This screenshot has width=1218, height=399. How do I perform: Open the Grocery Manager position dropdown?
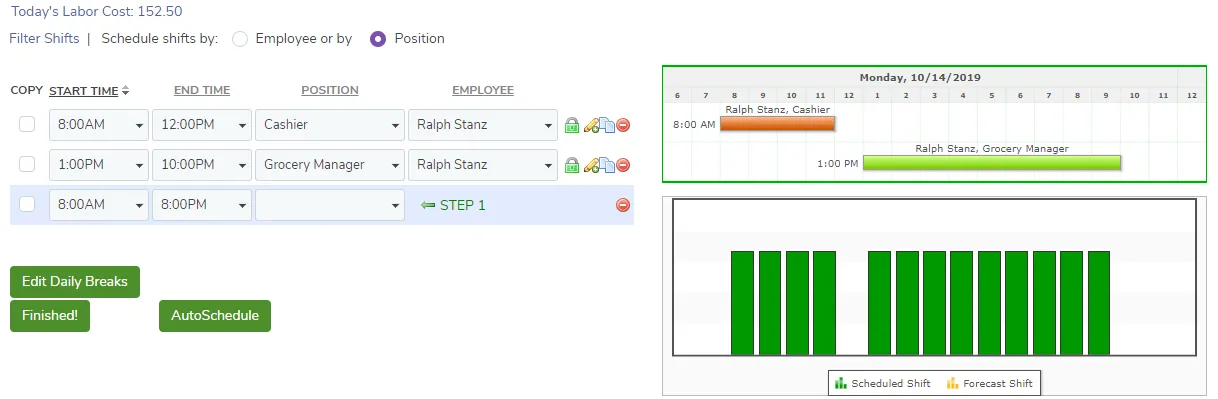pos(330,164)
